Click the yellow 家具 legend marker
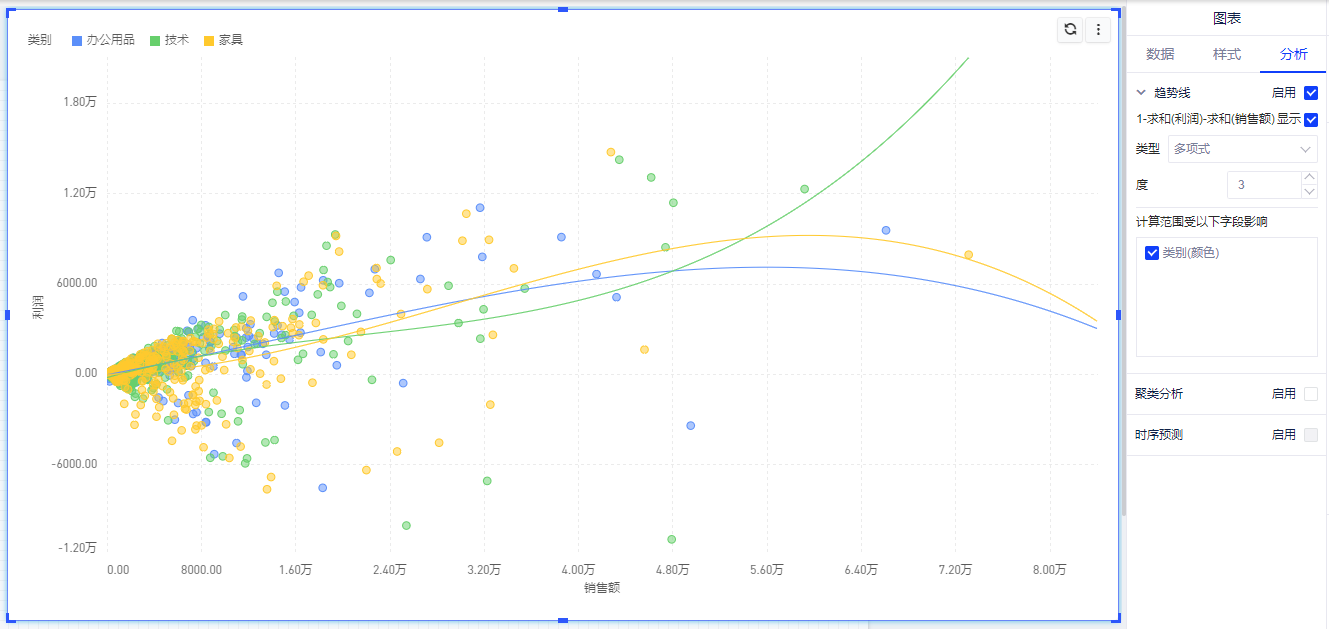1329x629 pixels. coord(209,40)
